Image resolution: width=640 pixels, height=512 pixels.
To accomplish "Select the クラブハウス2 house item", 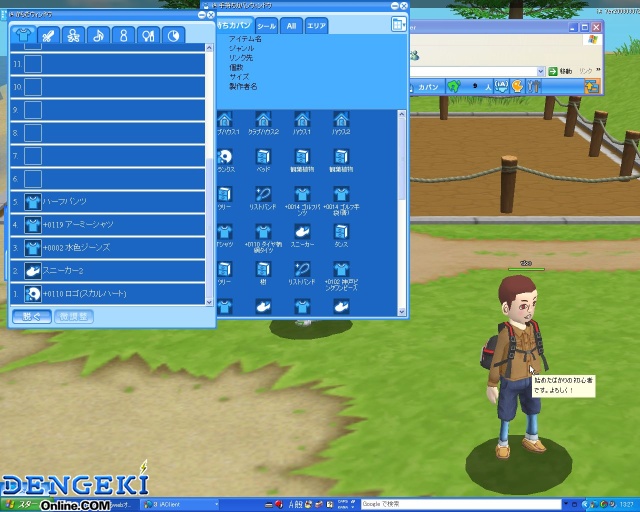I will pyautogui.click(x=263, y=123).
